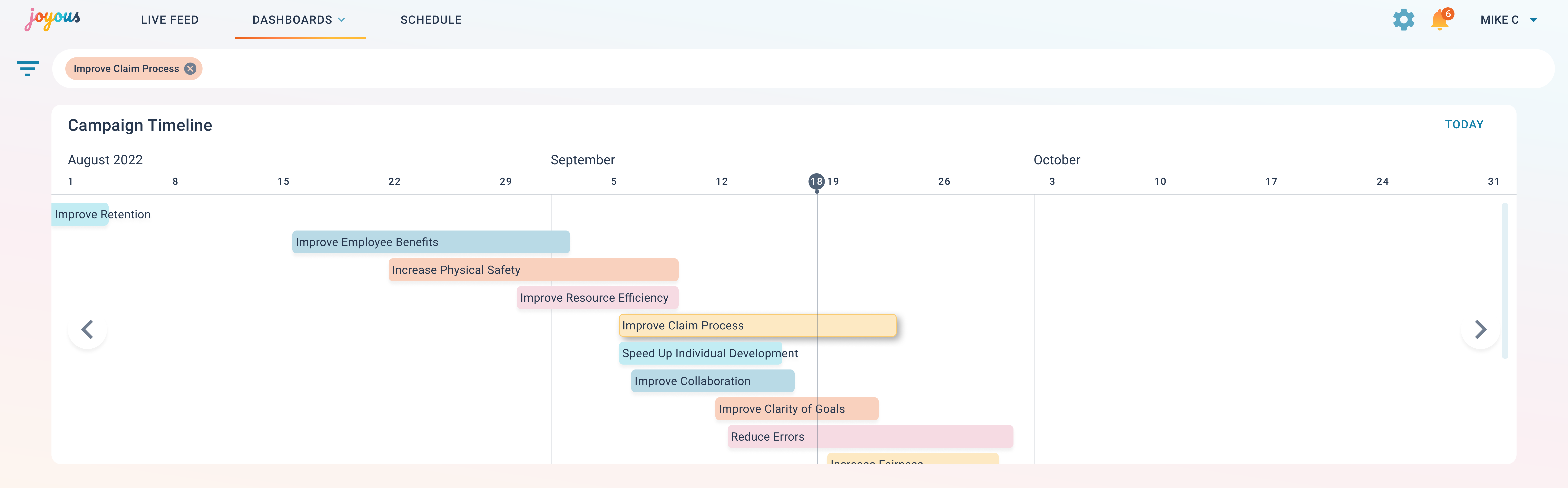This screenshot has width=1568, height=488.
Task: Expand the Dashboards dropdown chevron
Action: [x=342, y=20]
